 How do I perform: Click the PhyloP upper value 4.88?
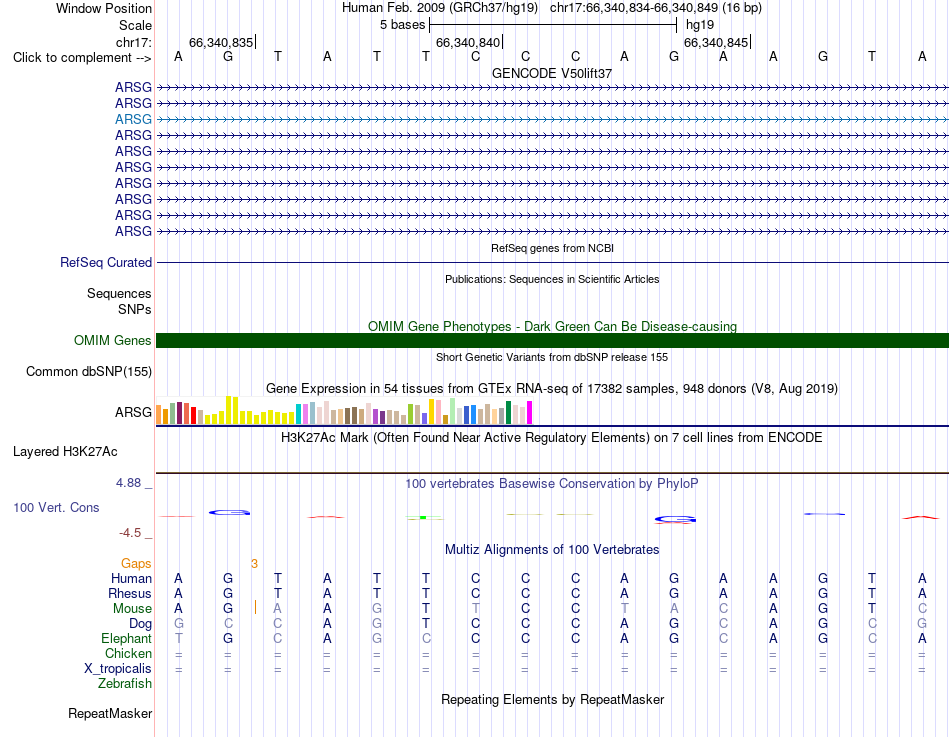pos(128,483)
